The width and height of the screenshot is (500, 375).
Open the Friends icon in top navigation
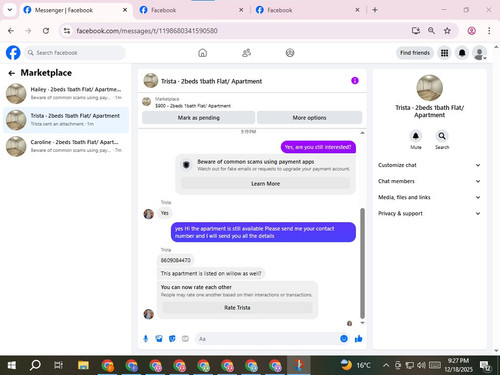pos(246,53)
